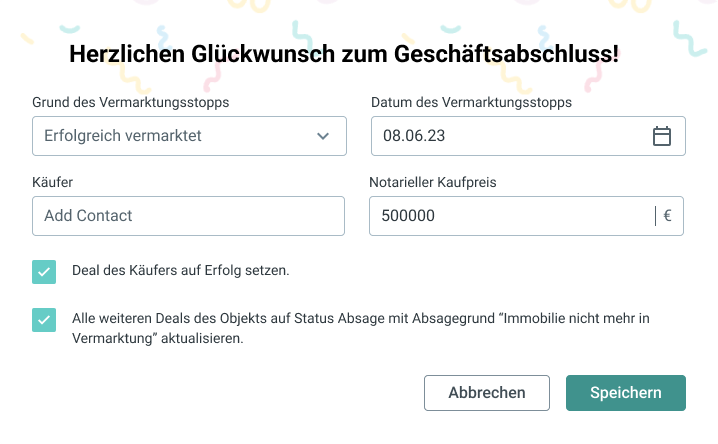Save with the Speichern button
718x444 pixels.
click(x=626, y=393)
